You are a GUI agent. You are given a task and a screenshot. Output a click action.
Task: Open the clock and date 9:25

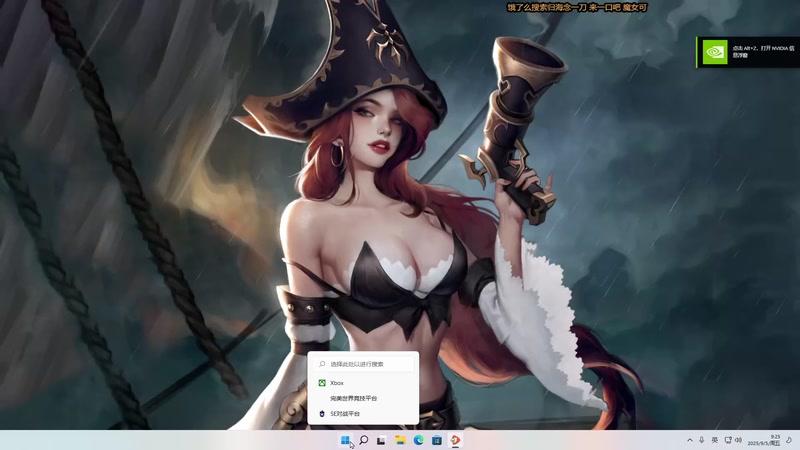click(764, 440)
